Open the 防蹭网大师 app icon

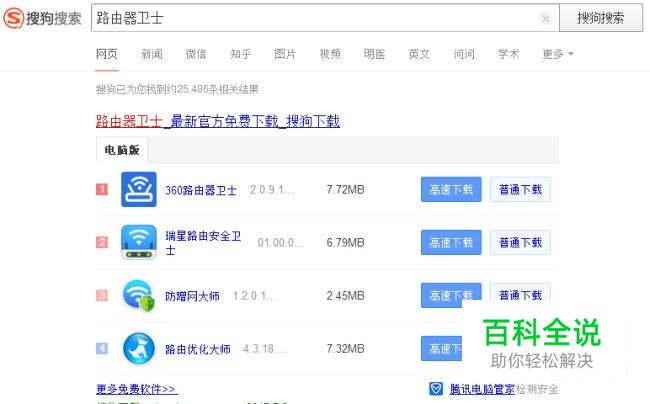139,295
